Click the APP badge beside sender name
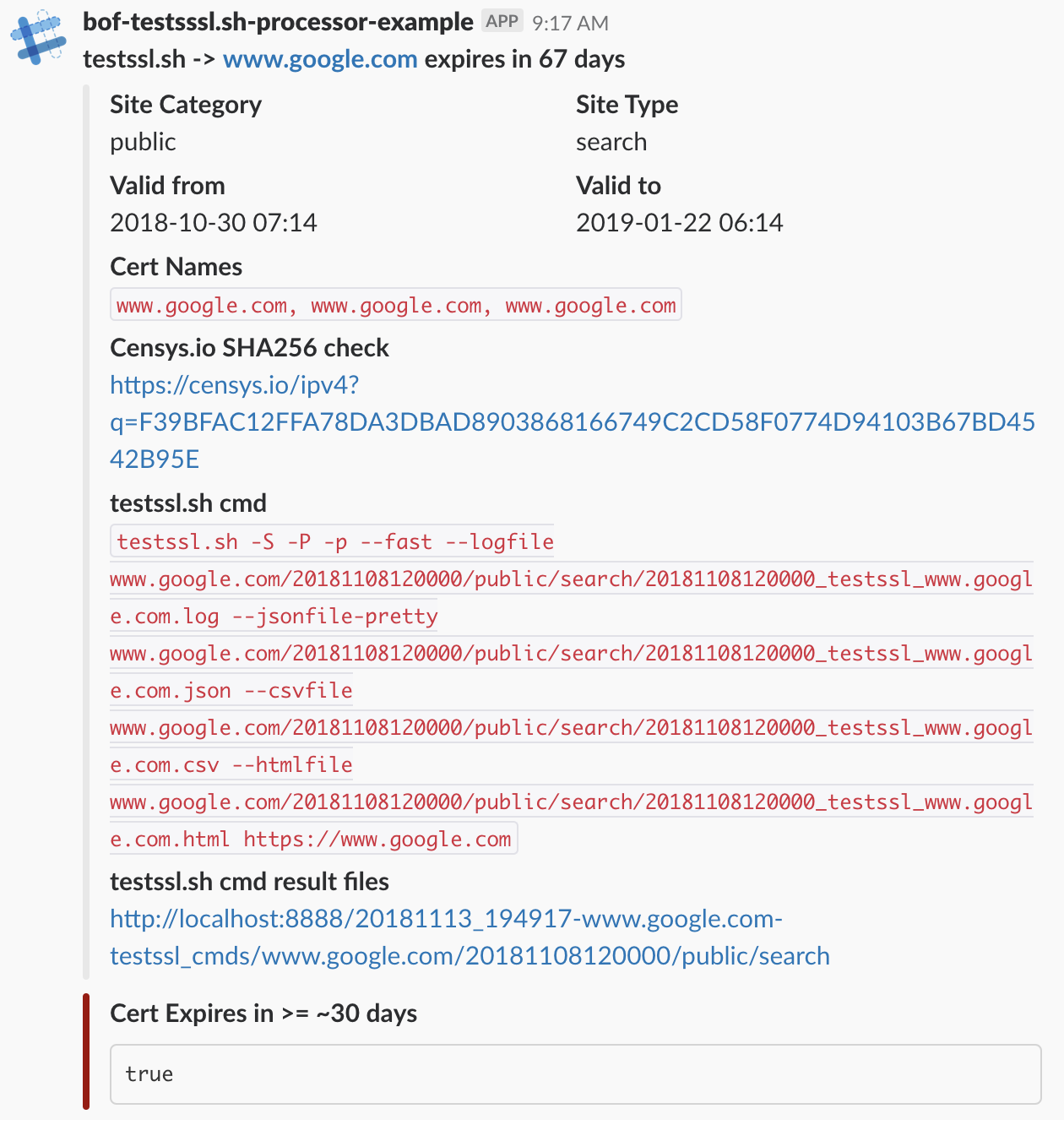 502,22
